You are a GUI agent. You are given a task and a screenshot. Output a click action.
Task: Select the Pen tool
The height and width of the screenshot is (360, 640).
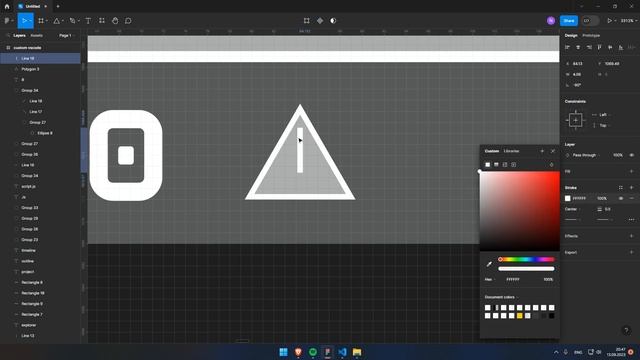[72, 20]
